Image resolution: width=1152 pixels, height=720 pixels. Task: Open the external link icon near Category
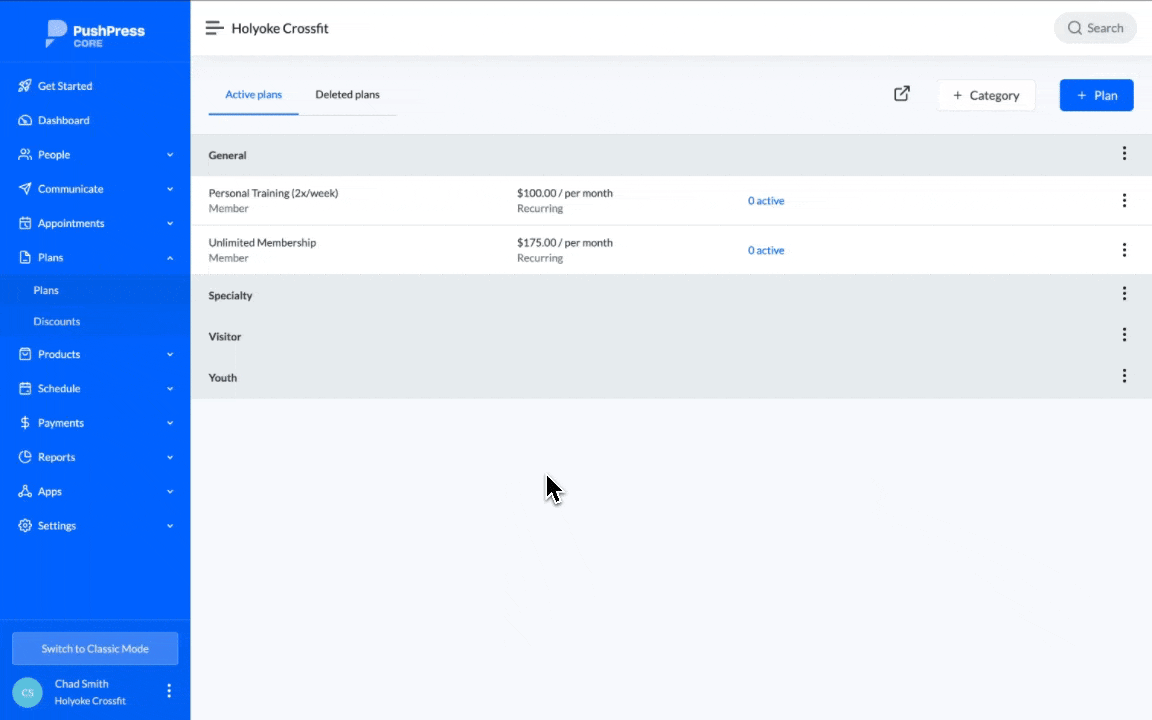901,94
